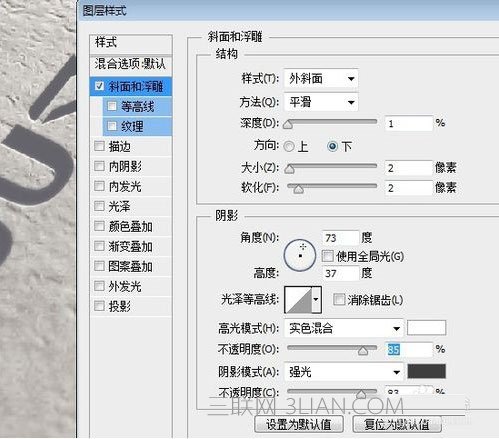The height and width of the screenshot is (439, 499).
Task: Click the 深度 percent input field
Action: [409, 124]
